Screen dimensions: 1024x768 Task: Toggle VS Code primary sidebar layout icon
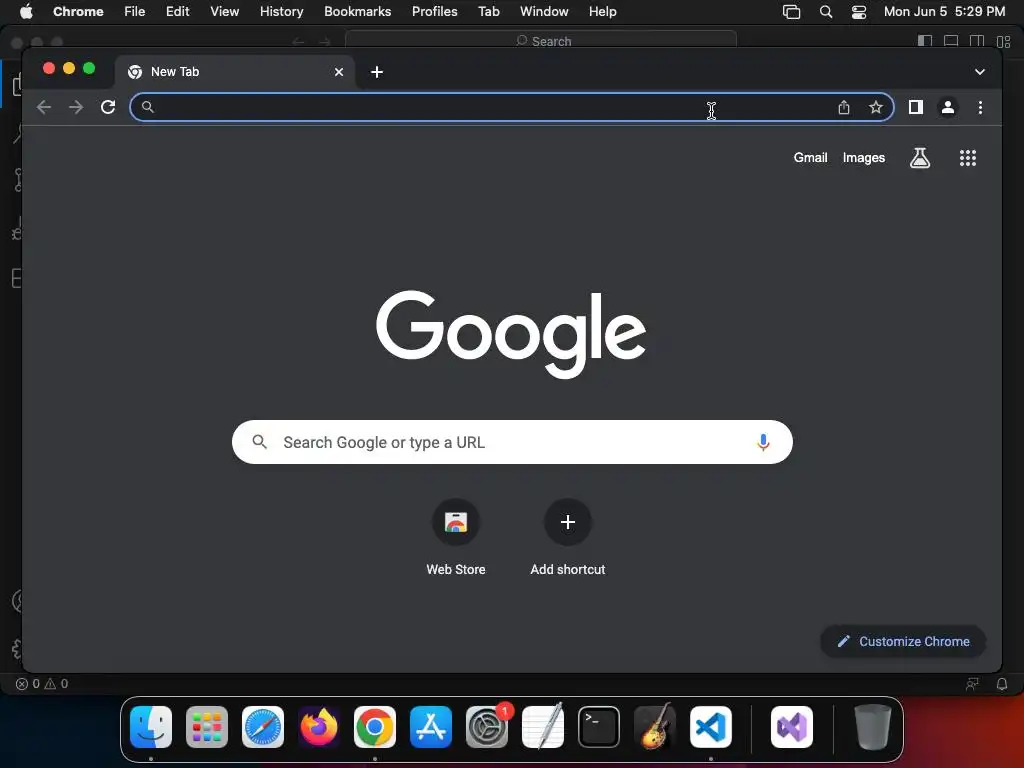[x=925, y=40]
